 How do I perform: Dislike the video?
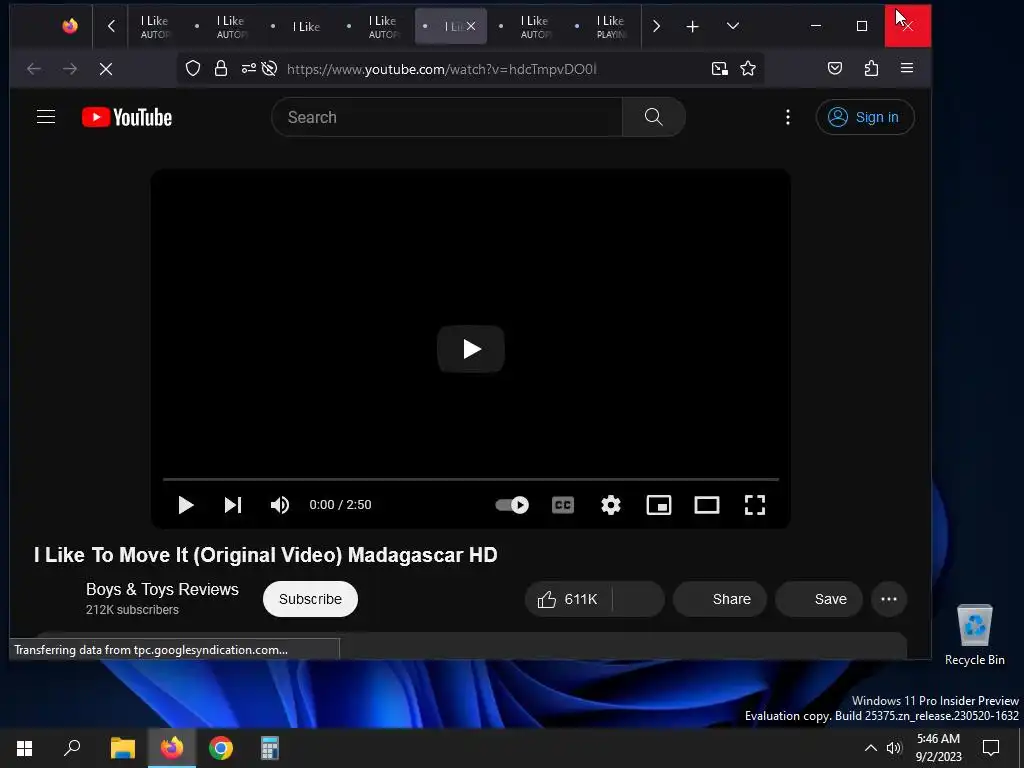click(638, 599)
